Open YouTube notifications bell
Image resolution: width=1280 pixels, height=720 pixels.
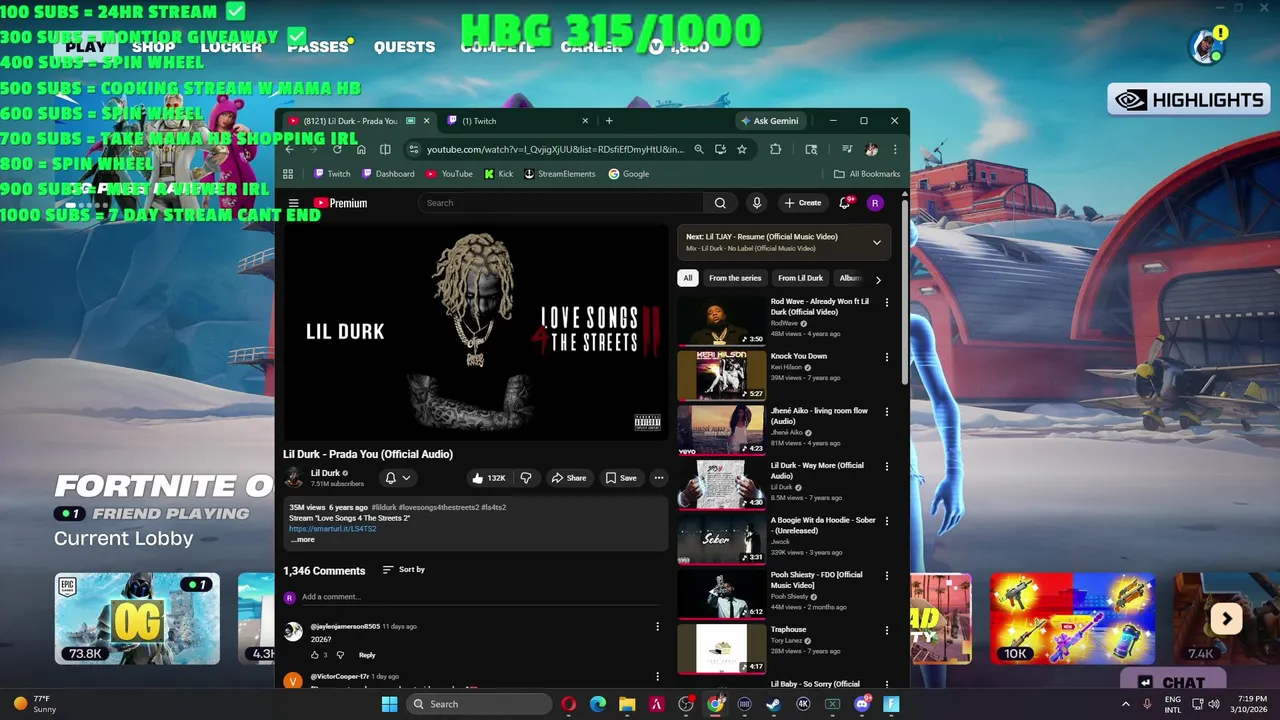point(846,203)
